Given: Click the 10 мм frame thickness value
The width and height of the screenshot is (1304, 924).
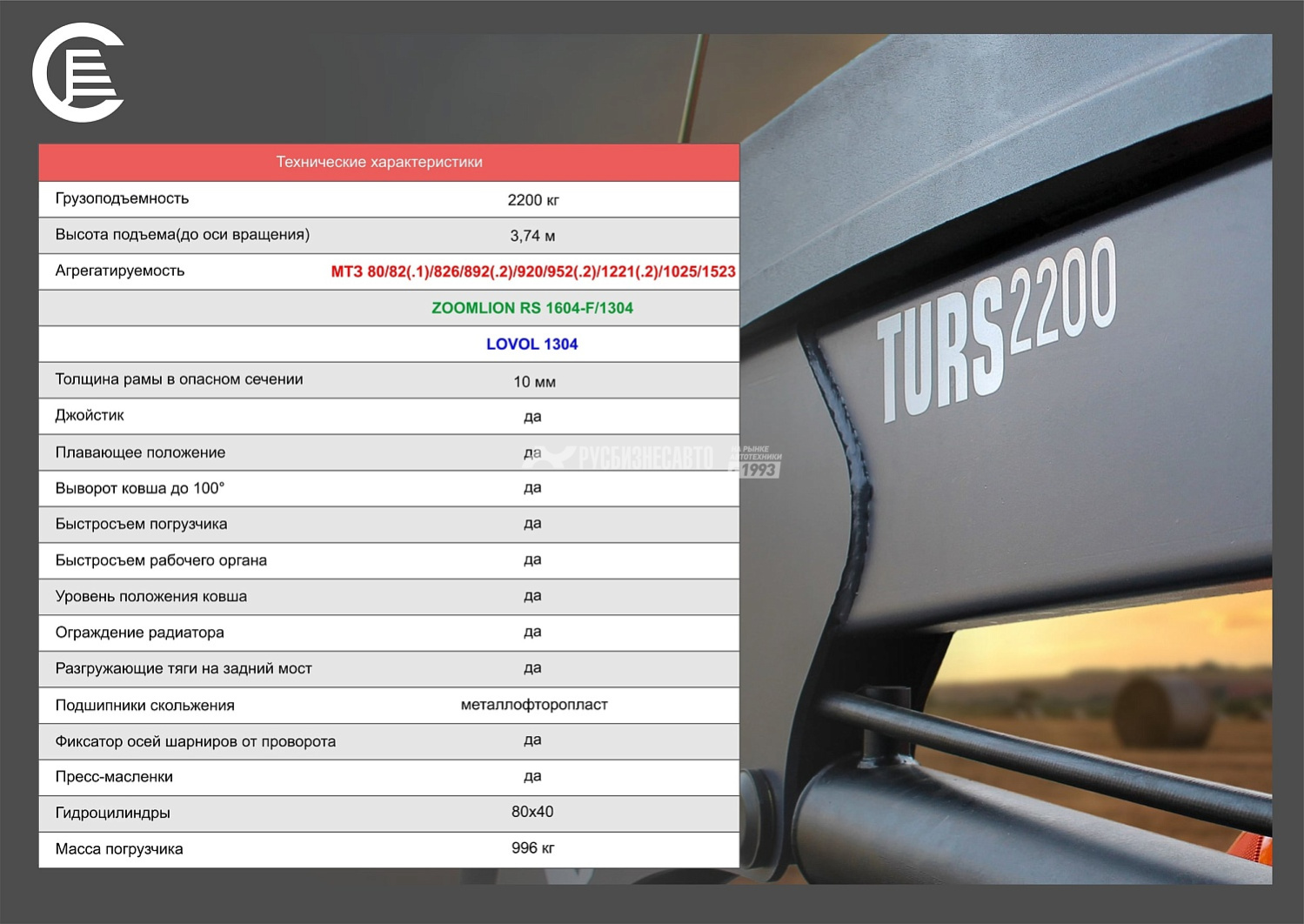Looking at the screenshot, I should click(534, 382).
